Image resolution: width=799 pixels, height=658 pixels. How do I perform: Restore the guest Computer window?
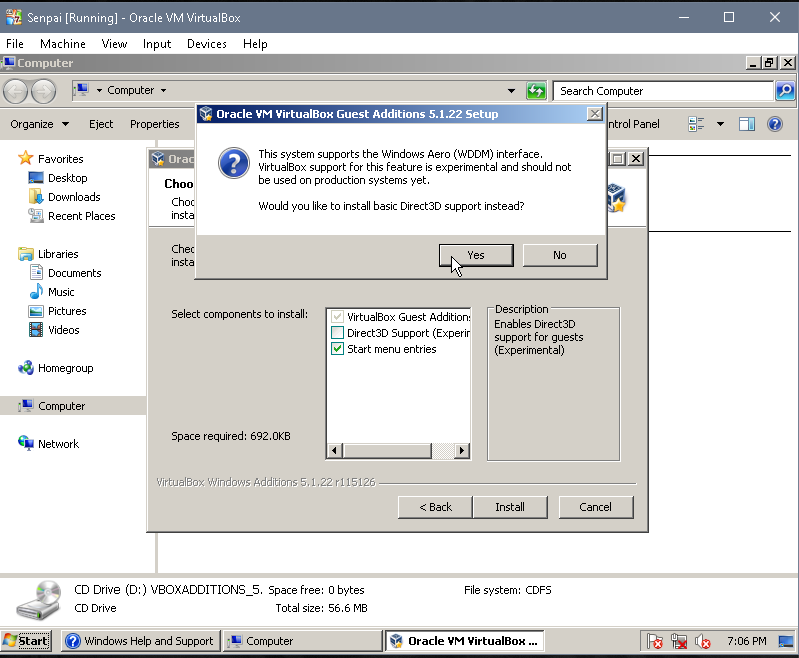pos(769,63)
